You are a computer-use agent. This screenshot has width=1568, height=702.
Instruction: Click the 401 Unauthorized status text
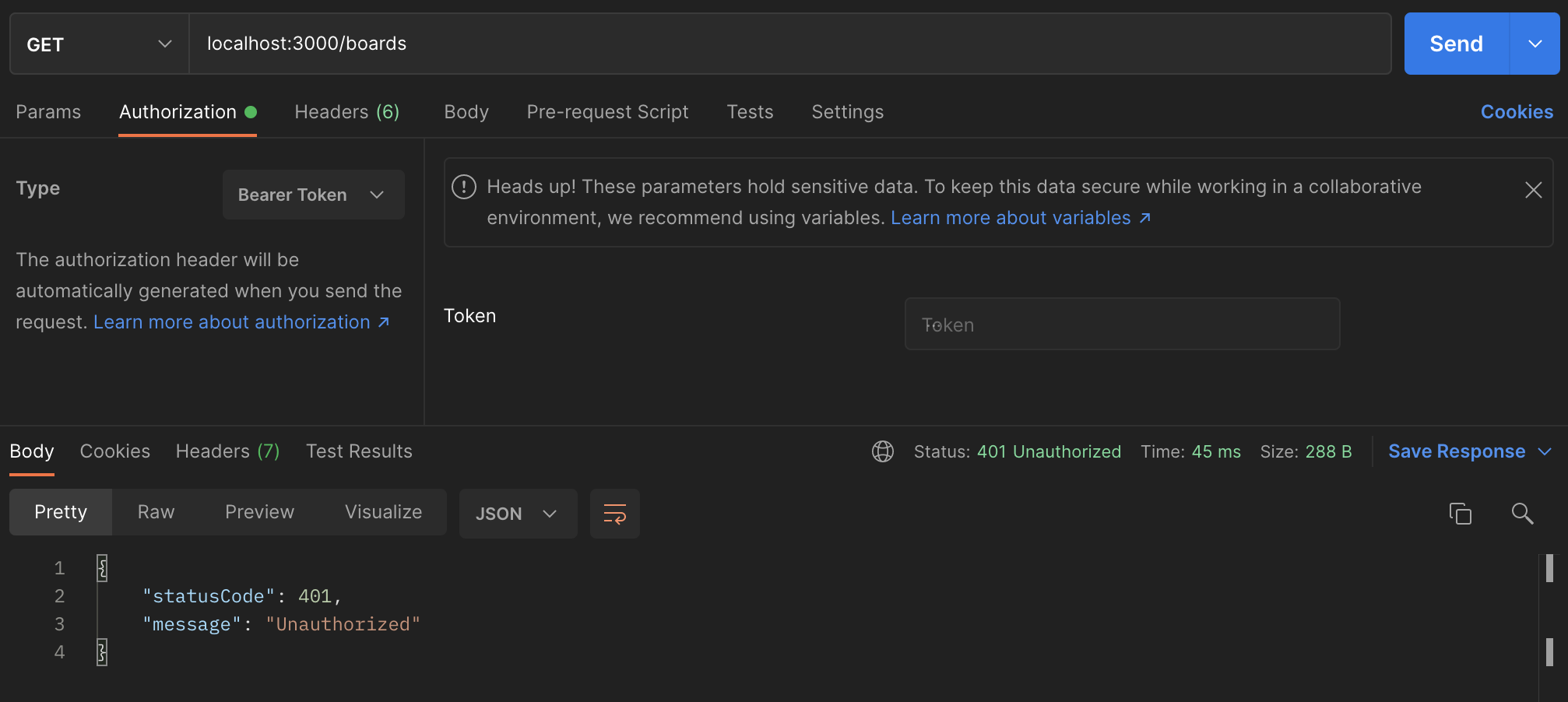coord(1049,451)
